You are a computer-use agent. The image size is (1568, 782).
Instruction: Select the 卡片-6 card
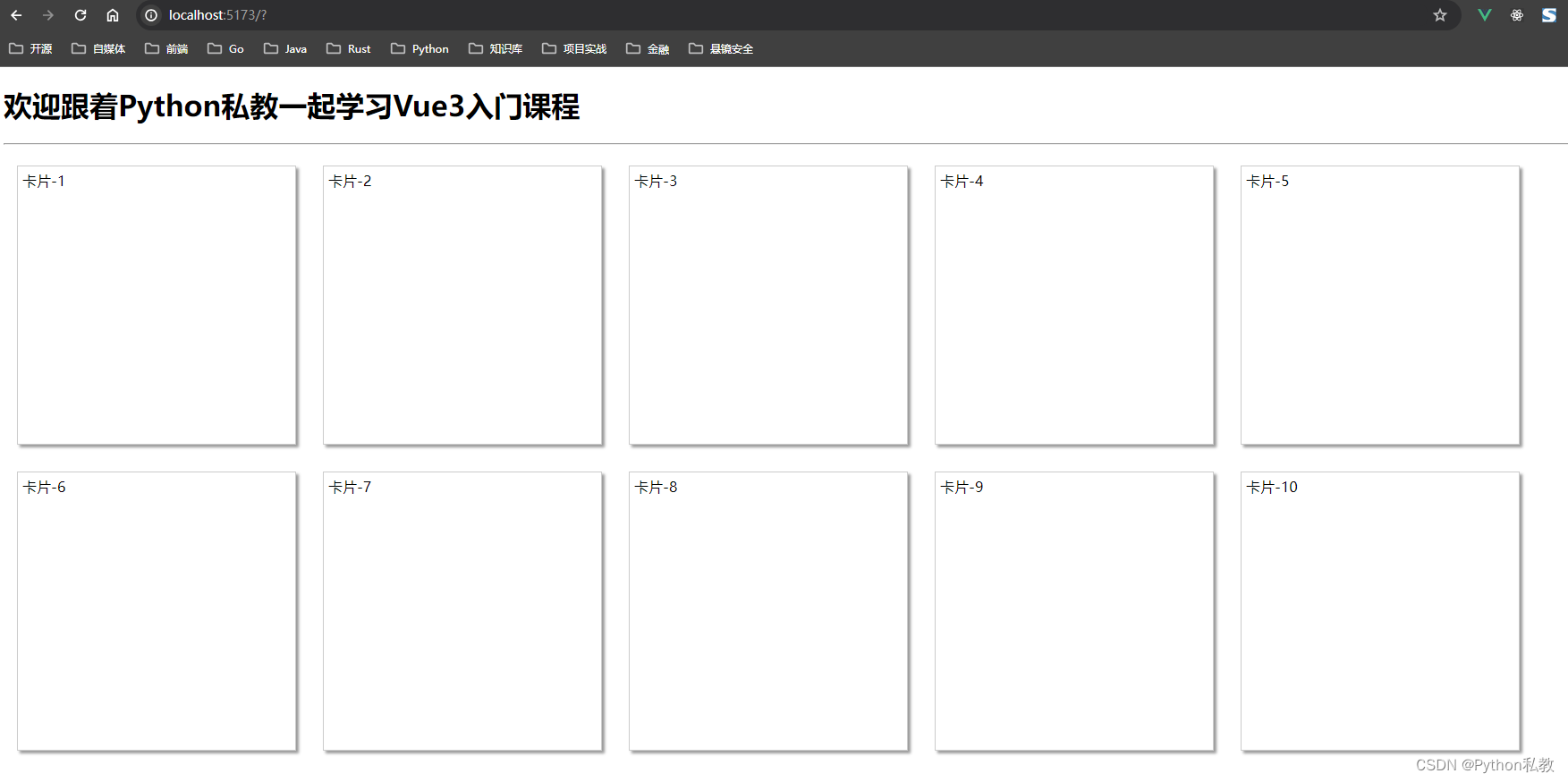point(157,611)
